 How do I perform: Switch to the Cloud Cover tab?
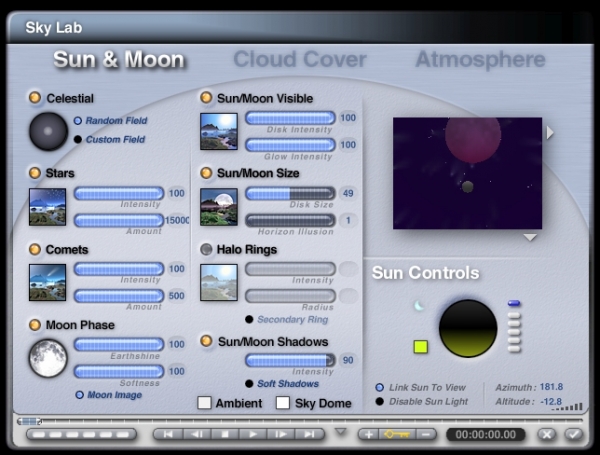[300, 59]
